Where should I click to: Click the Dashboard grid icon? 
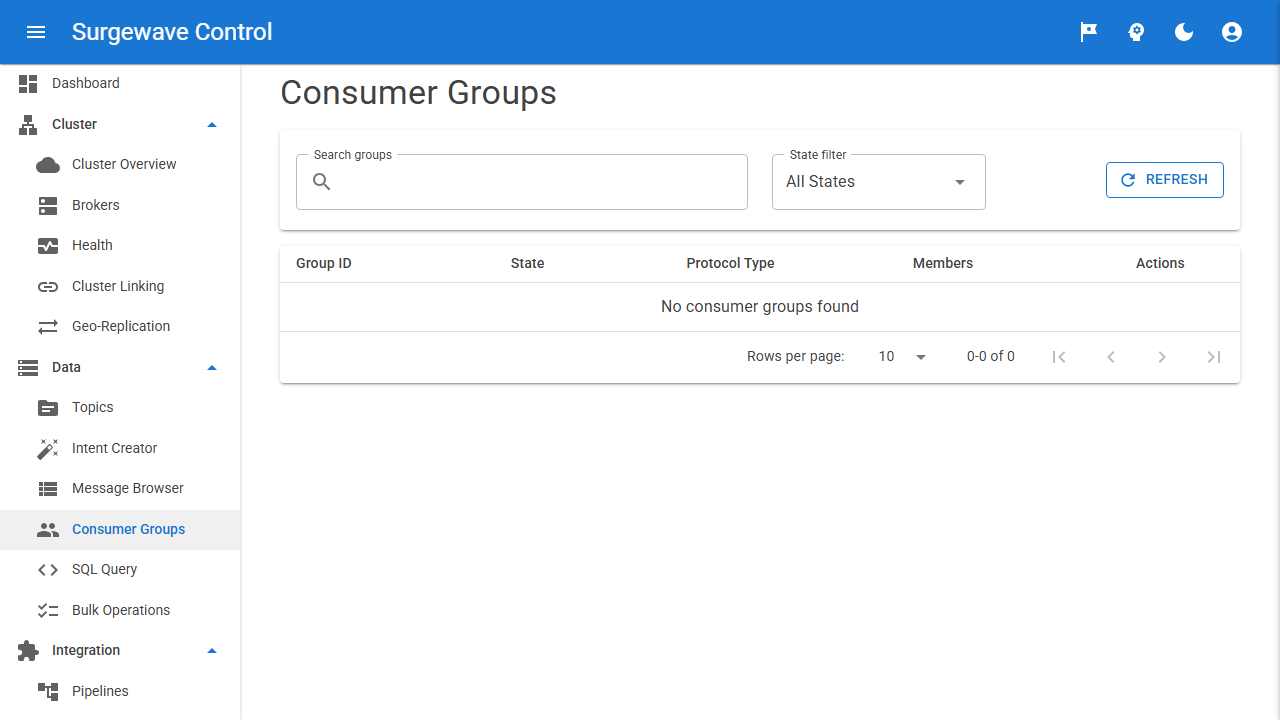coord(28,84)
